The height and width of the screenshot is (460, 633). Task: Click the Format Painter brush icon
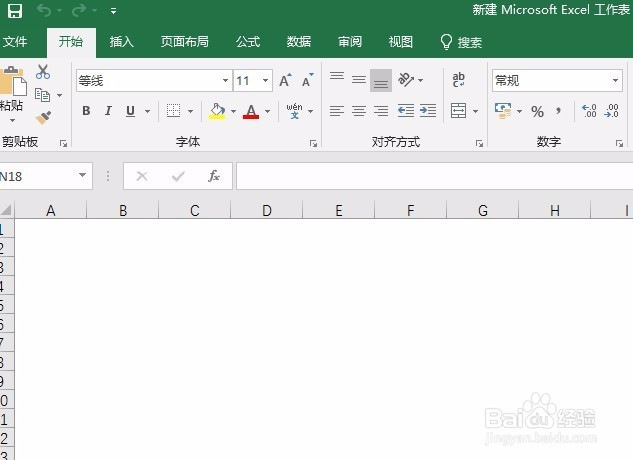[x=43, y=118]
